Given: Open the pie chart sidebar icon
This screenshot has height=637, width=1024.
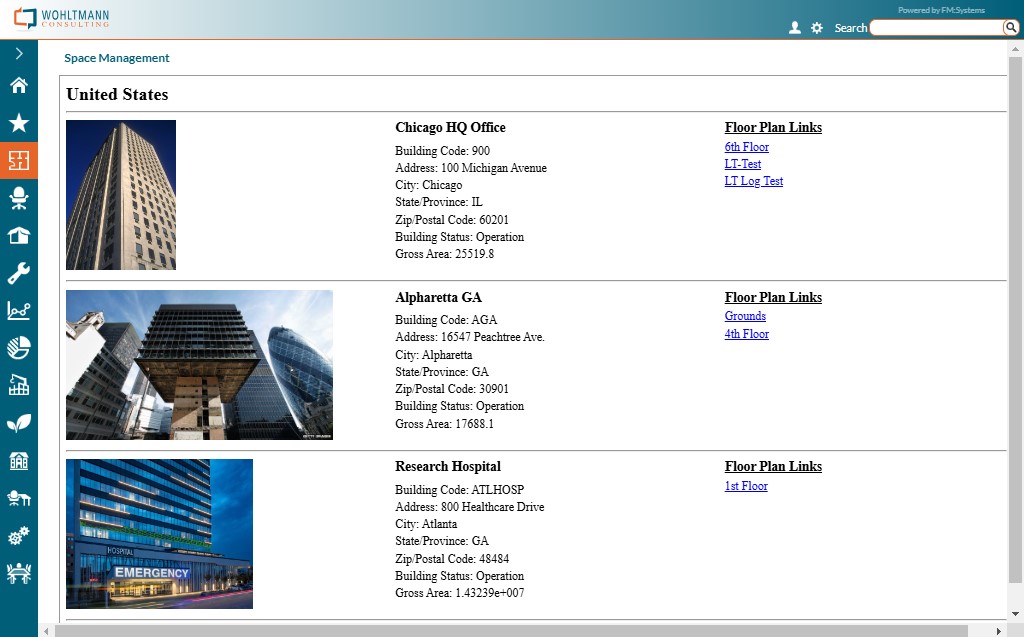Looking at the screenshot, I should pos(19,348).
